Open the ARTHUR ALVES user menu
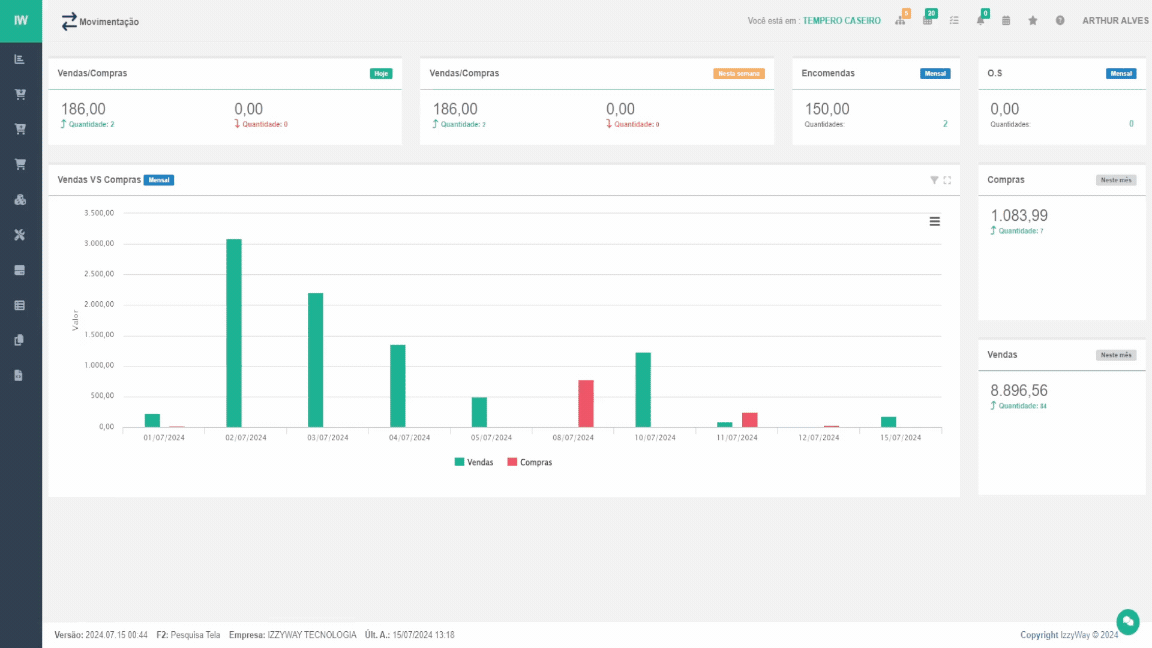The height and width of the screenshot is (648, 1152). pyautogui.click(x=1115, y=21)
